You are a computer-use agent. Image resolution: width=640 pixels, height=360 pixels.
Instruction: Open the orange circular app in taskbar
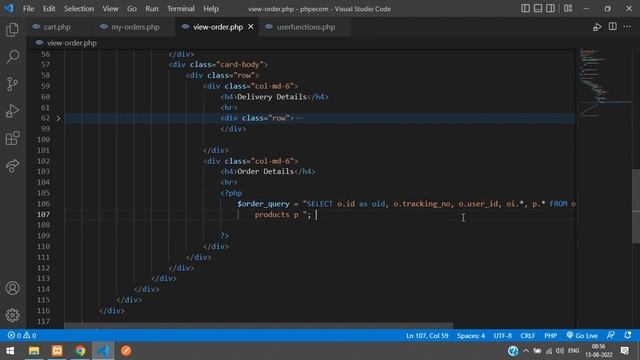[126, 351]
